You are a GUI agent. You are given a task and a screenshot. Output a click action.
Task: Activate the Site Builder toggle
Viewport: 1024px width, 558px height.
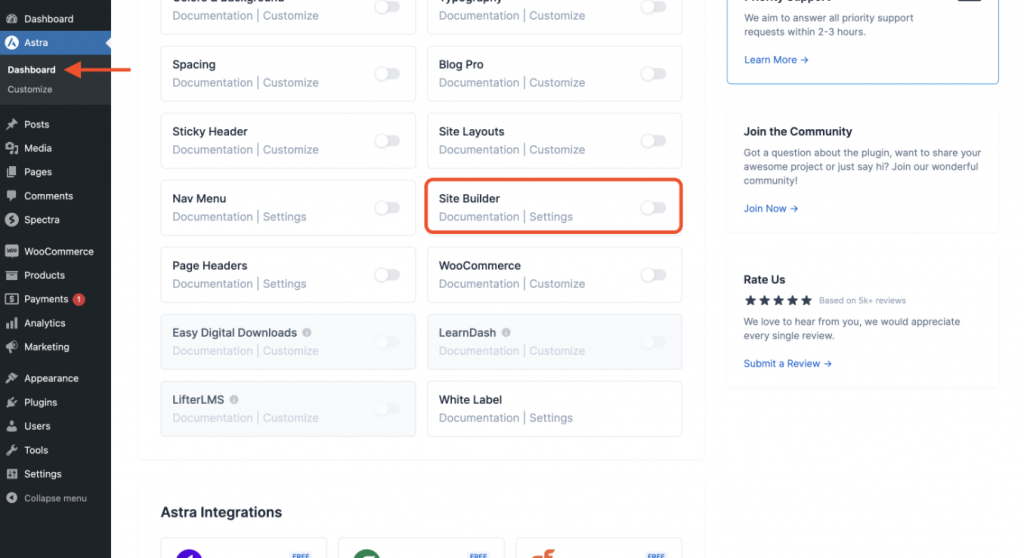pos(653,208)
